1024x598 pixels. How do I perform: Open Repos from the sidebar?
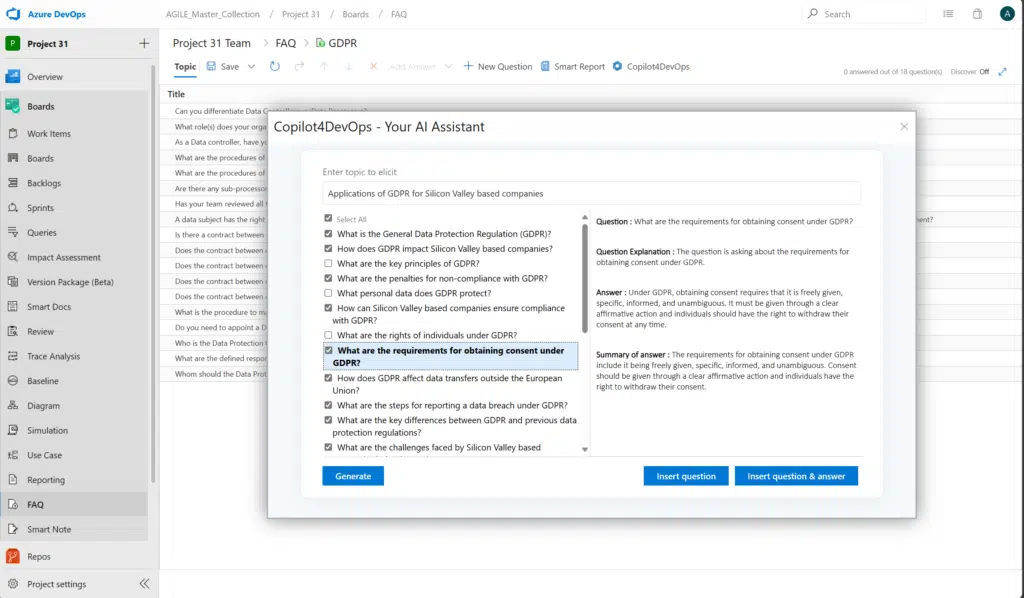pos(39,556)
